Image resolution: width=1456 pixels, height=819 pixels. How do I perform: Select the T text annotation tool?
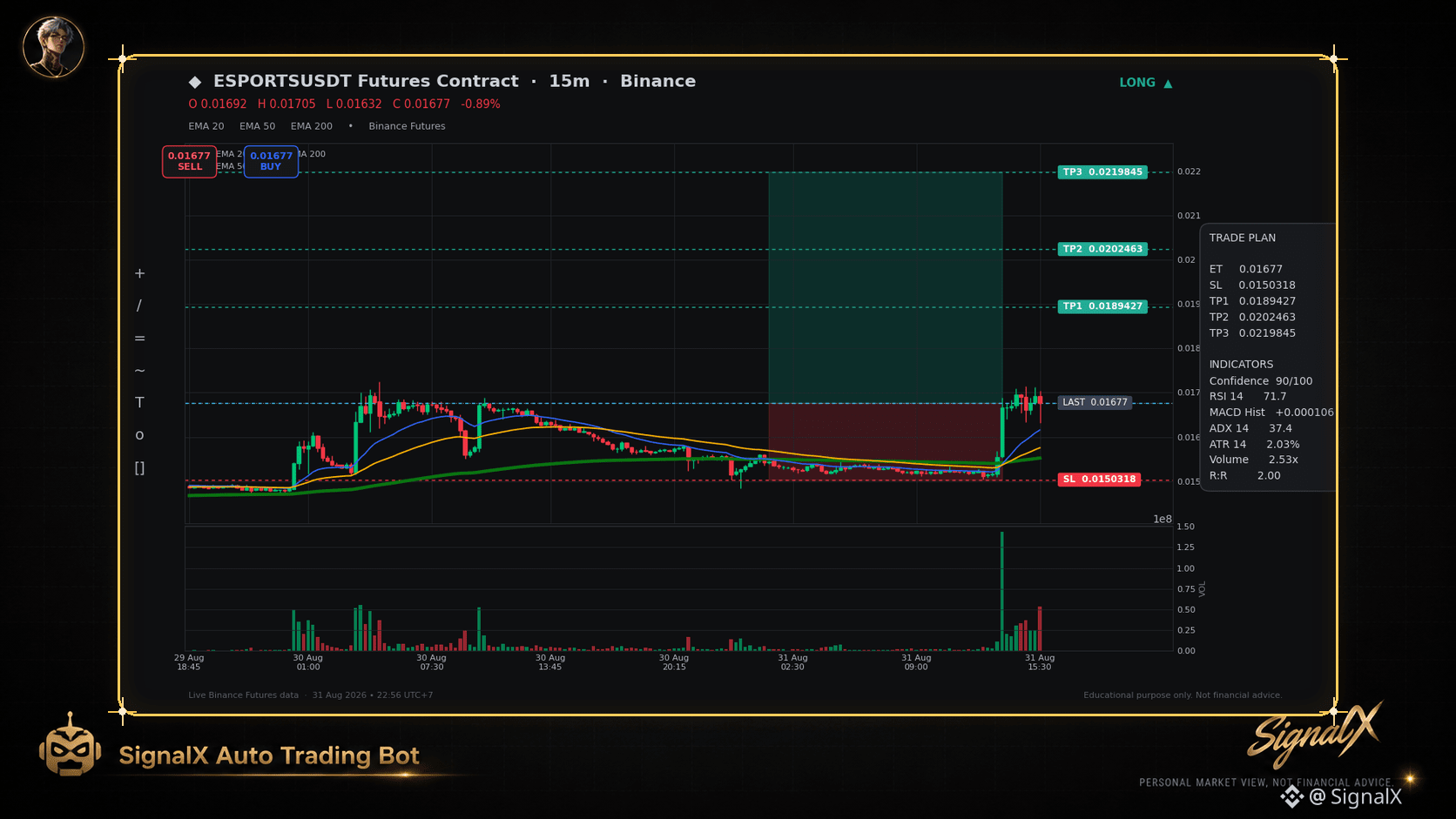click(139, 402)
